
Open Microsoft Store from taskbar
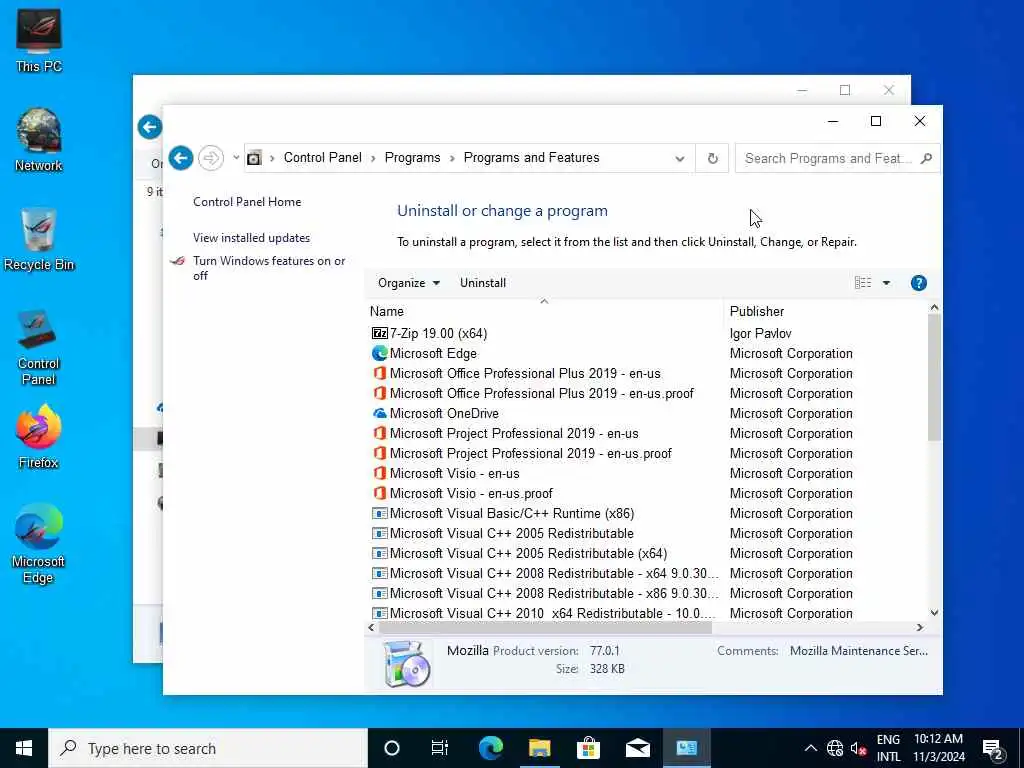(x=588, y=748)
